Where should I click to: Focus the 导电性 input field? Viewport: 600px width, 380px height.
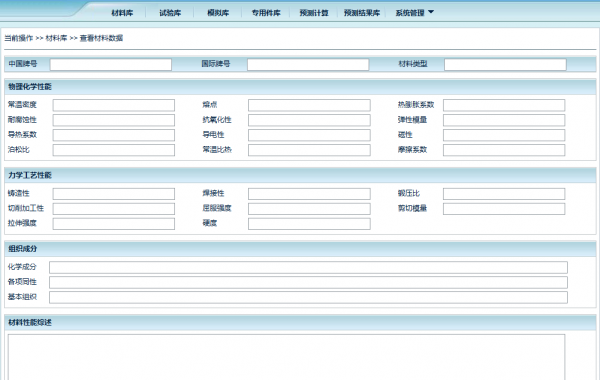[309, 135]
